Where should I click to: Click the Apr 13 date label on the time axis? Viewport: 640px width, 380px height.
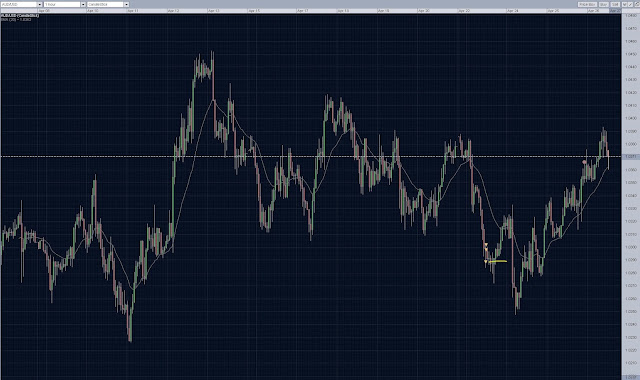point(213,11)
